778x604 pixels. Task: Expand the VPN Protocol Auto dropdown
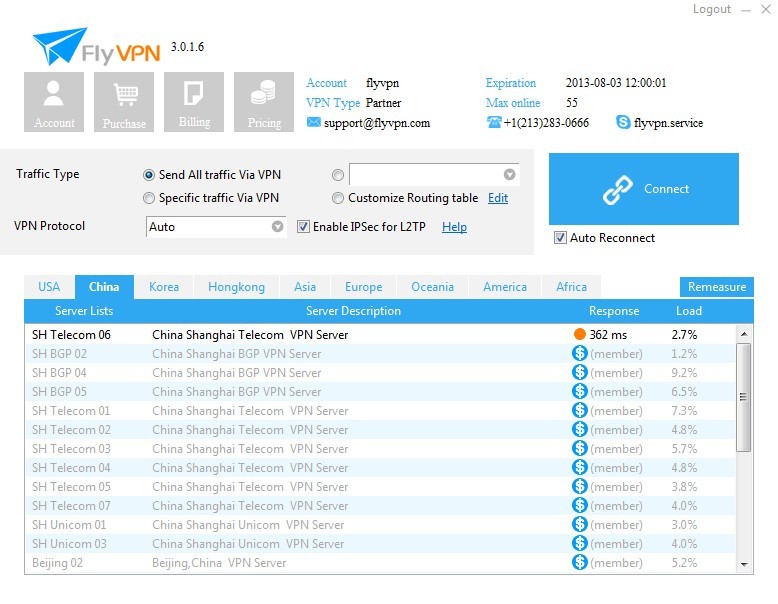277,226
